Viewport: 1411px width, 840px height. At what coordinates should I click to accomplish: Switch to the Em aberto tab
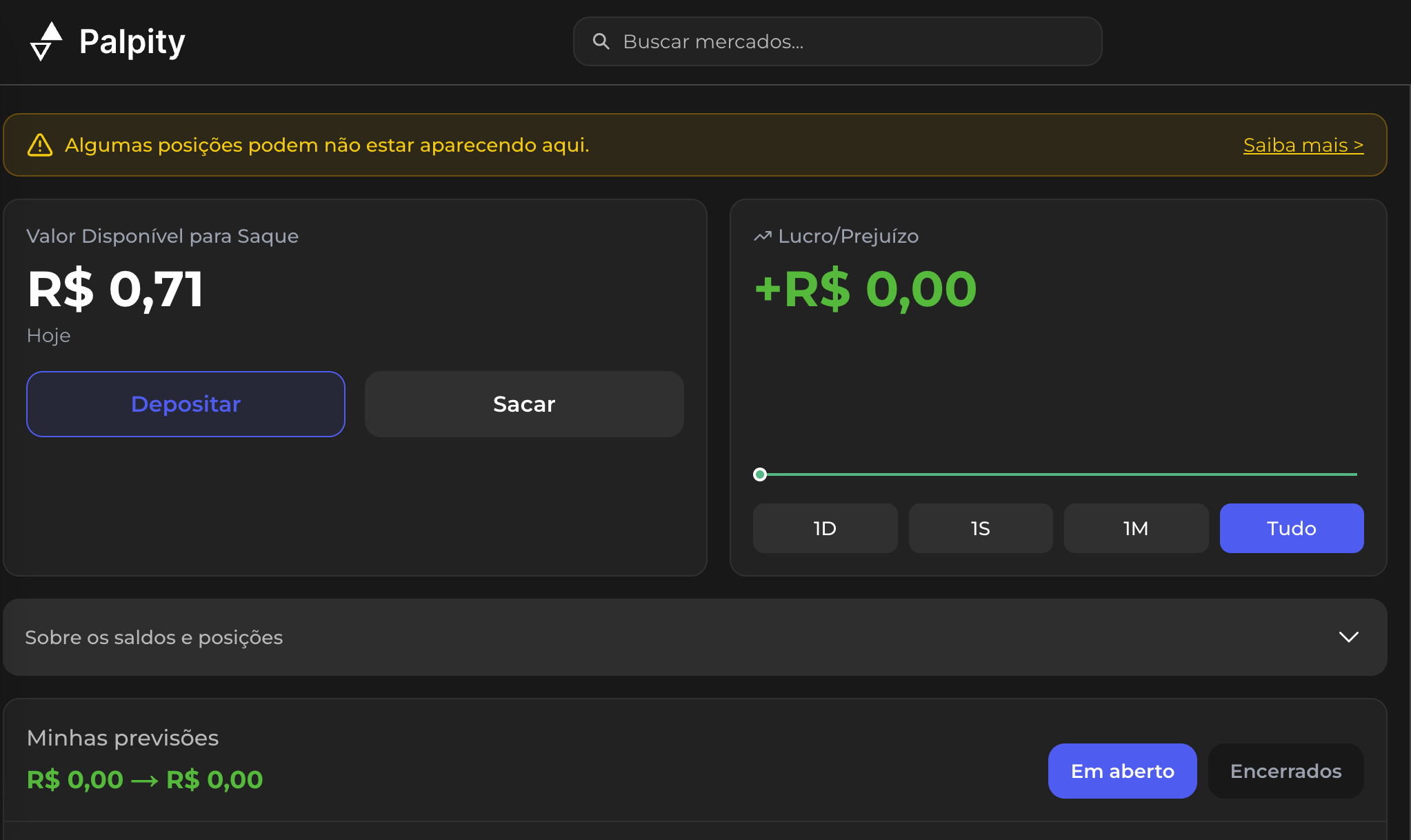pyautogui.click(x=1122, y=771)
